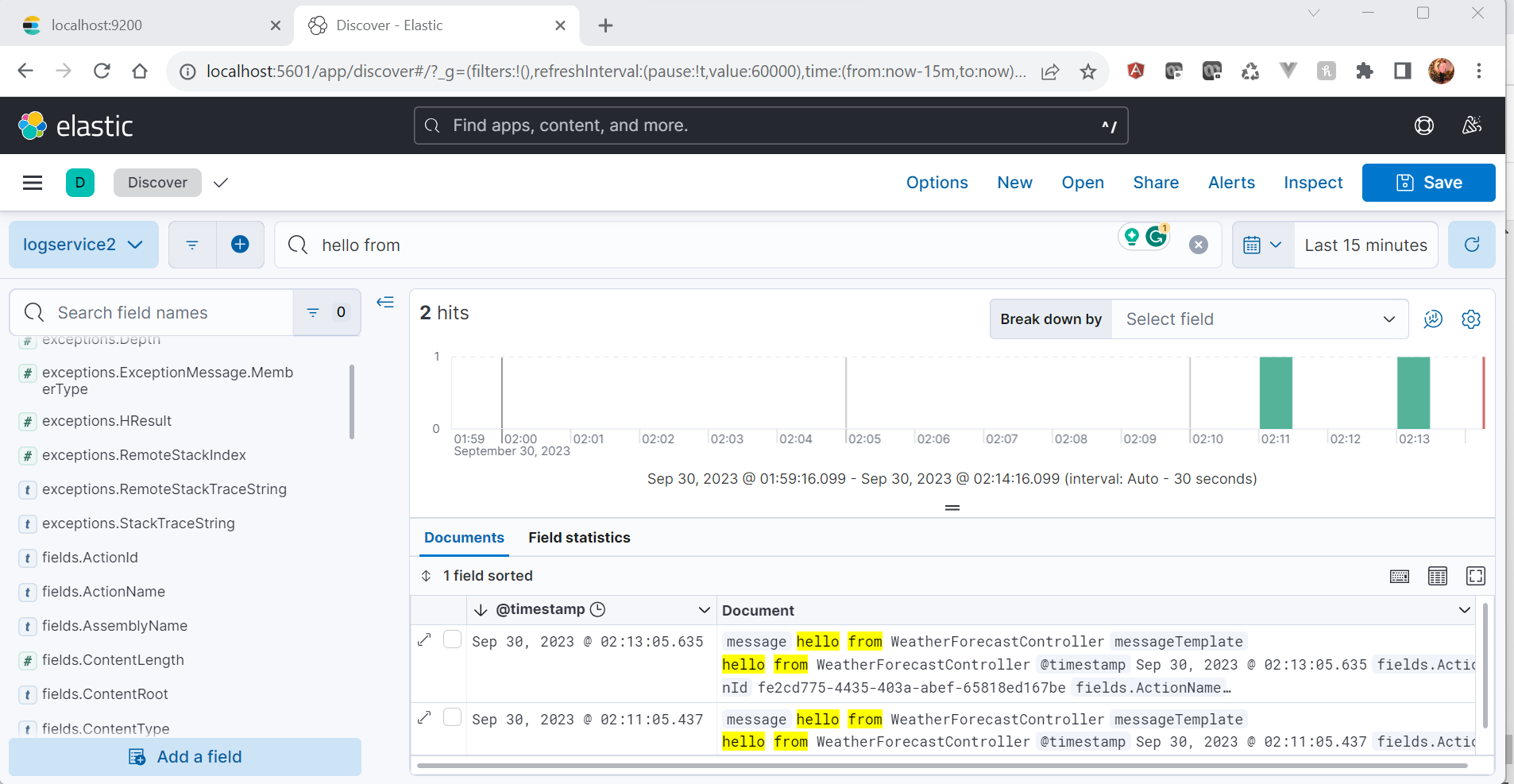Switch to the Field statistics tab
The width and height of the screenshot is (1514, 784).
click(x=578, y=537)
